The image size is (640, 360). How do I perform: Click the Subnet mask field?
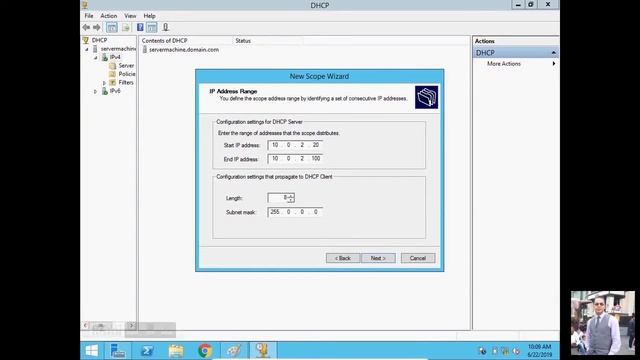pyautogui.click(x=295, y=212)
